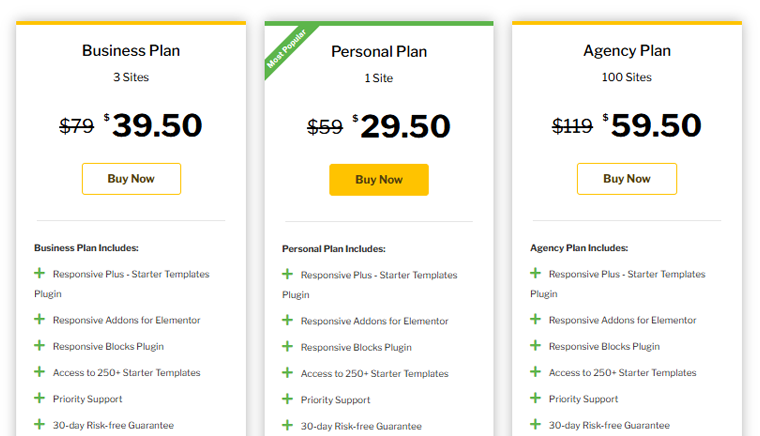The image size is (760, 436).
Task: Click plus icon beside Business Priority Support
Action: click(x=39, y=398)
